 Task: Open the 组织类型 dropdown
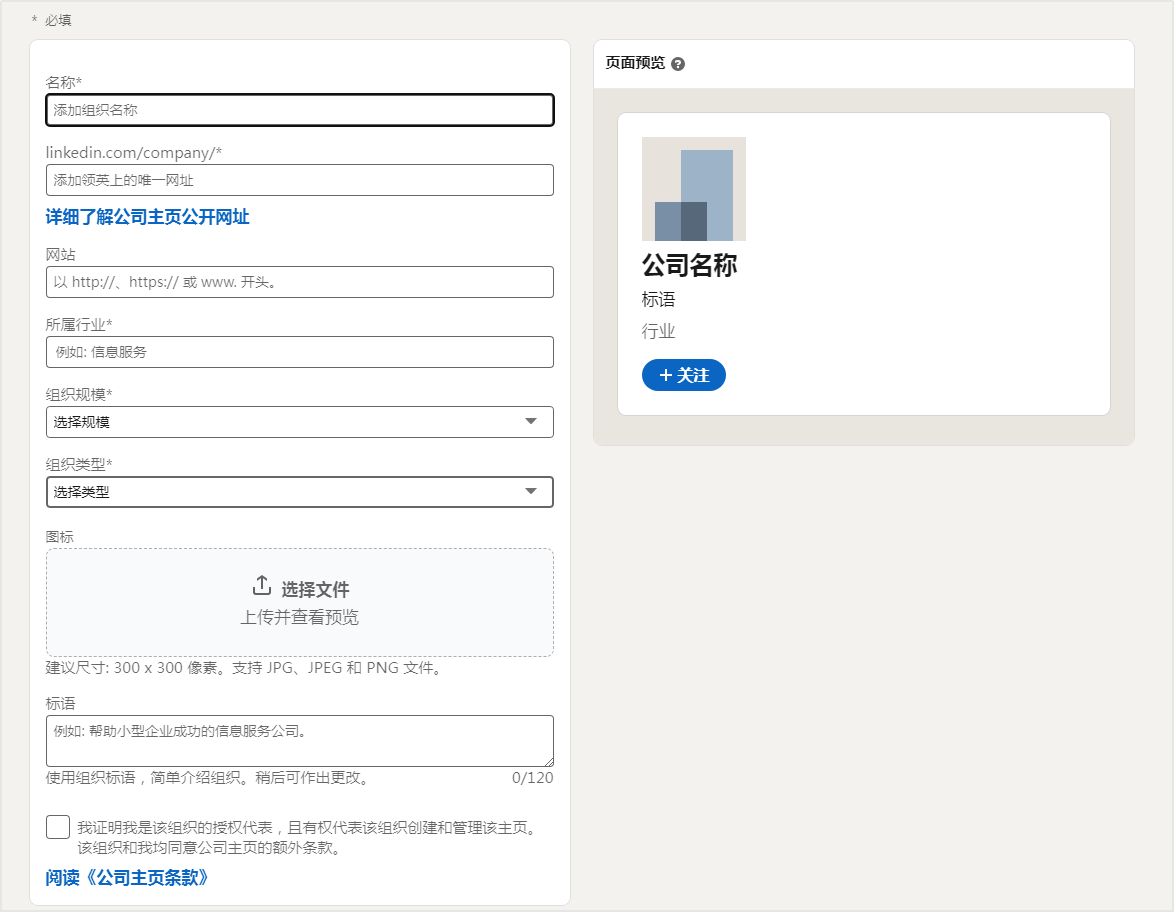point(299,491)
